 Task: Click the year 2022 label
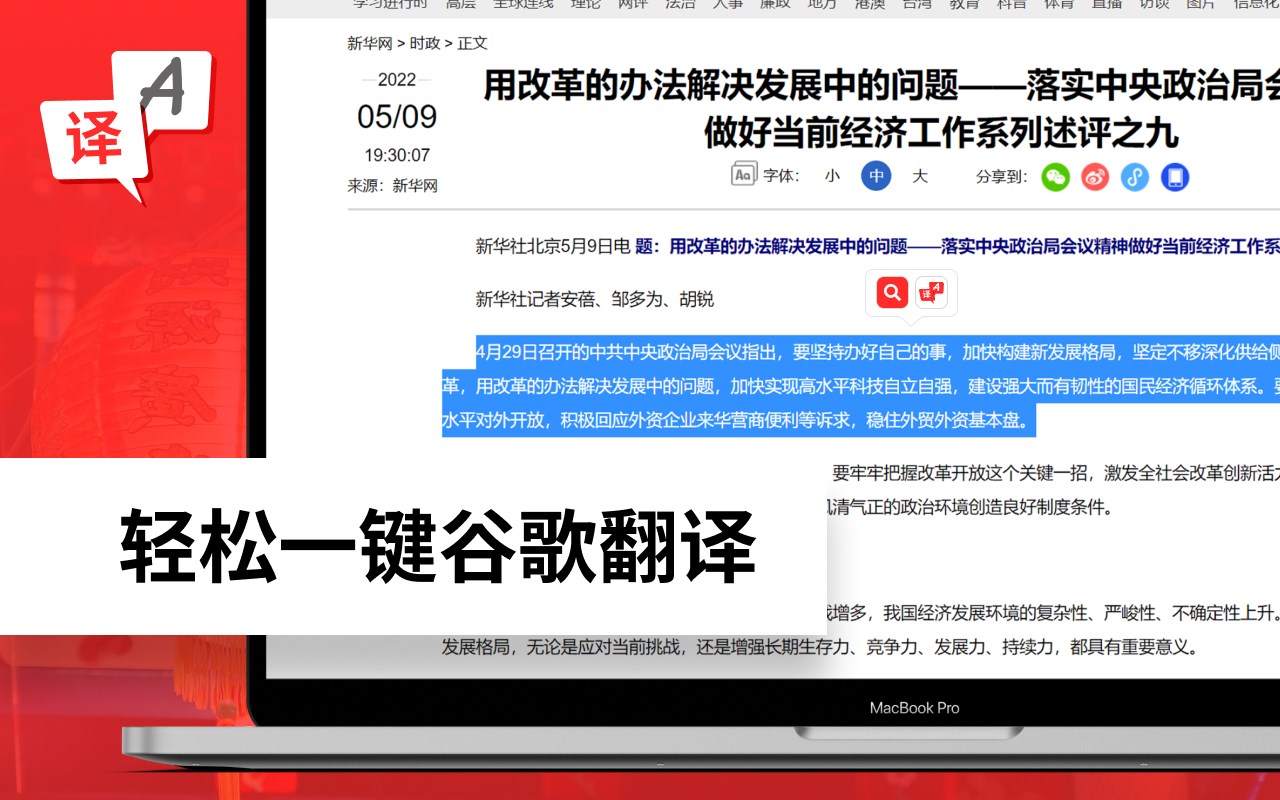click(397, 80)
